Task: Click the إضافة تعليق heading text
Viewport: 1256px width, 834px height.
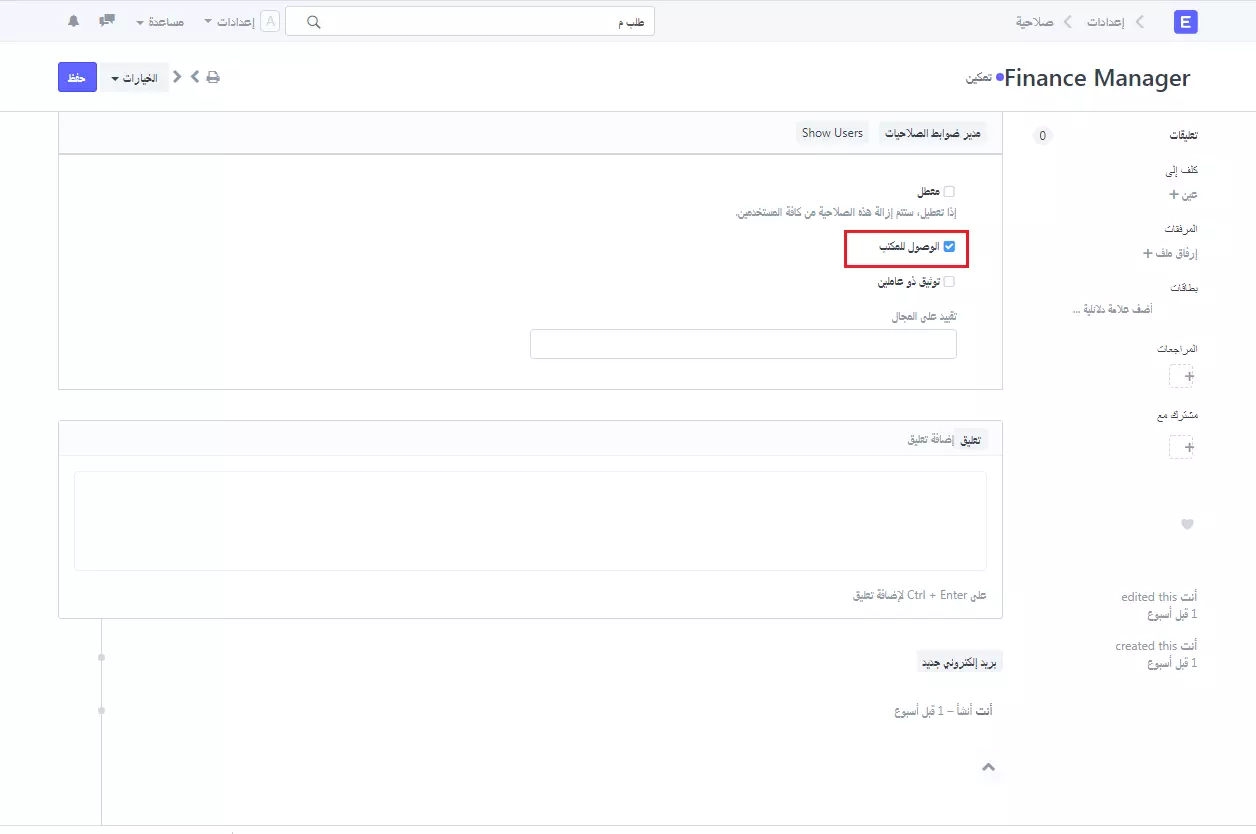Action: 930,440
